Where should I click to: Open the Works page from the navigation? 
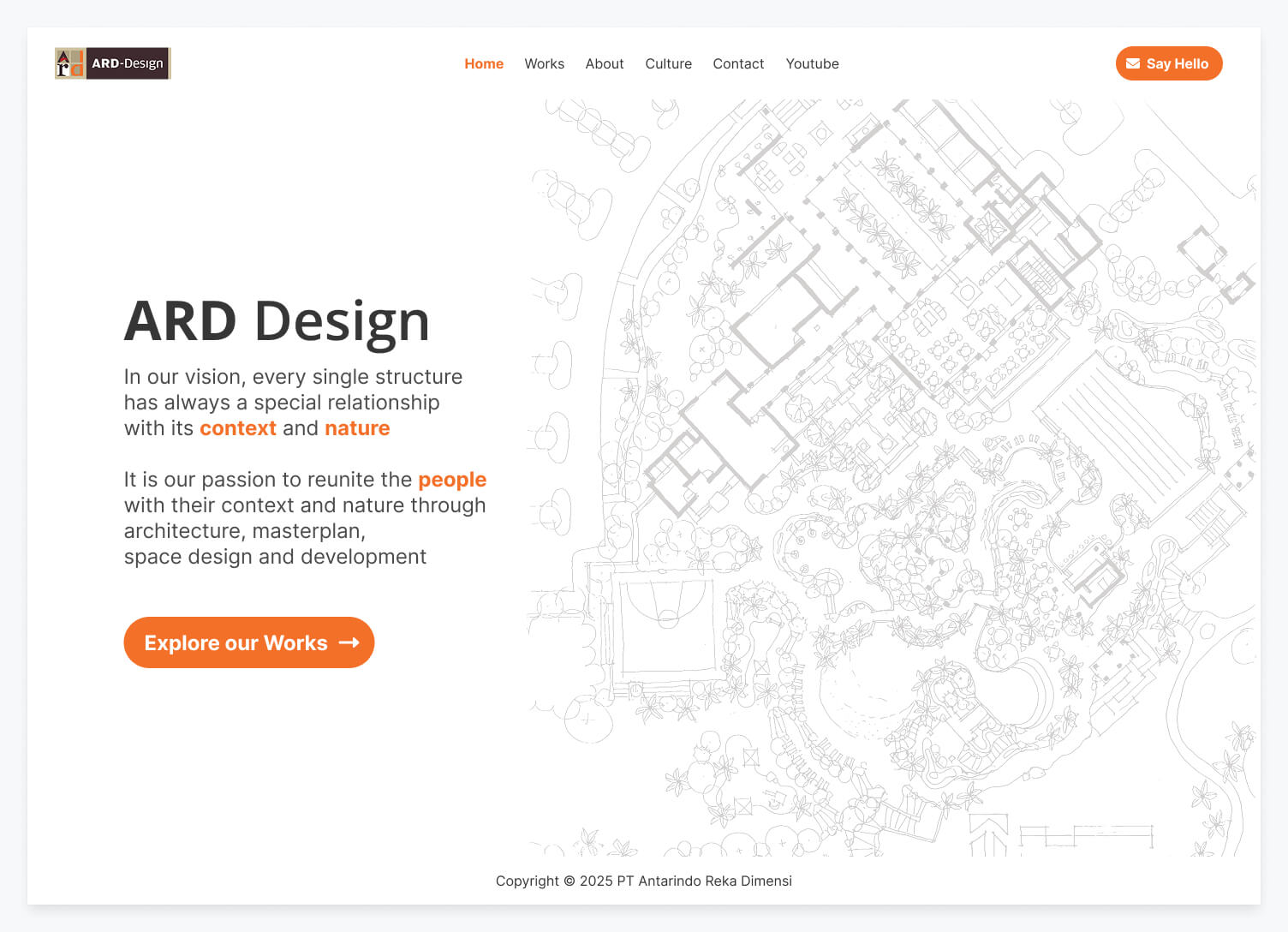(544, 63)
